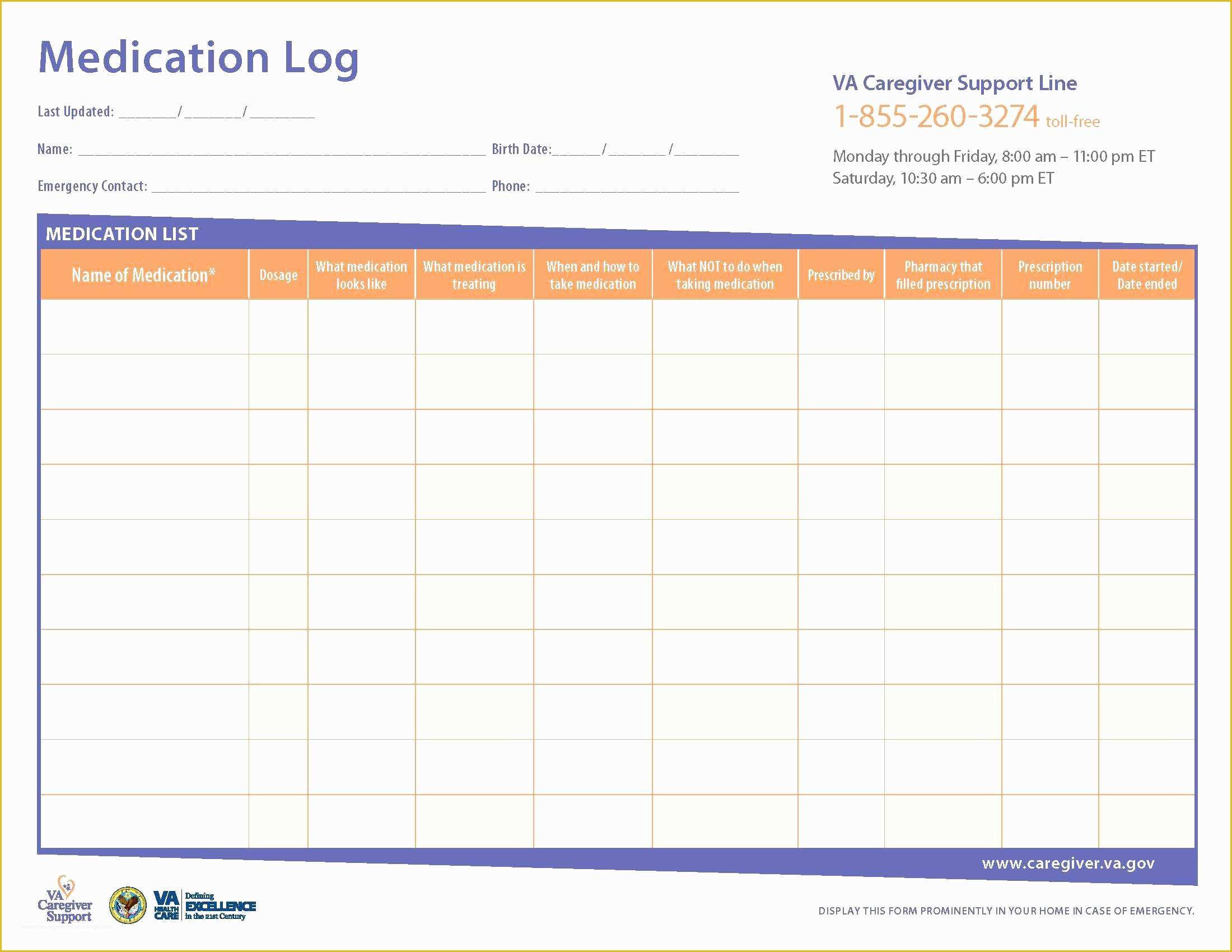Screen dimensions: 1232x952
Task: Click the Date started/Date ended header
Action: [1147, 274]
